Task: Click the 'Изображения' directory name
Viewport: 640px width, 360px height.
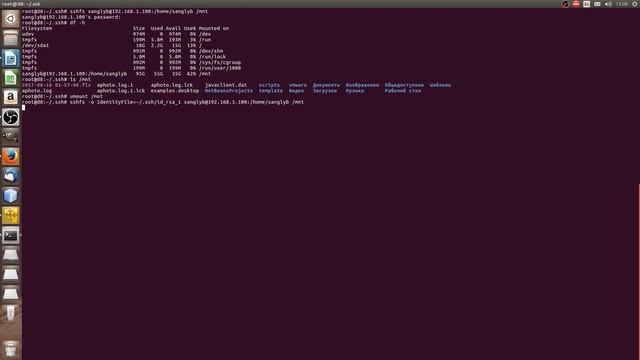Action: pos(362,85)
